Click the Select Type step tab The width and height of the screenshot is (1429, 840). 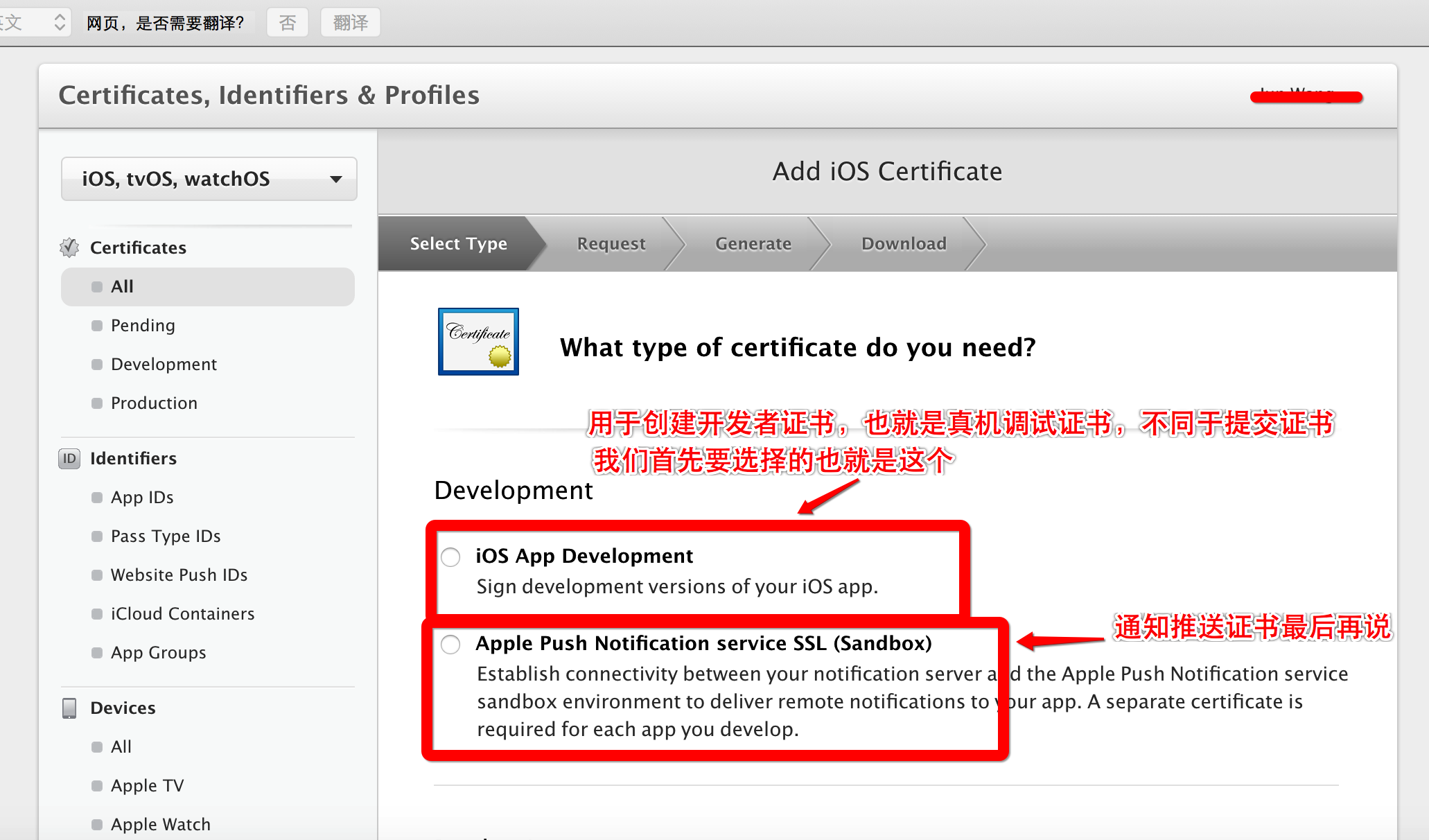[x=458, y=244]
